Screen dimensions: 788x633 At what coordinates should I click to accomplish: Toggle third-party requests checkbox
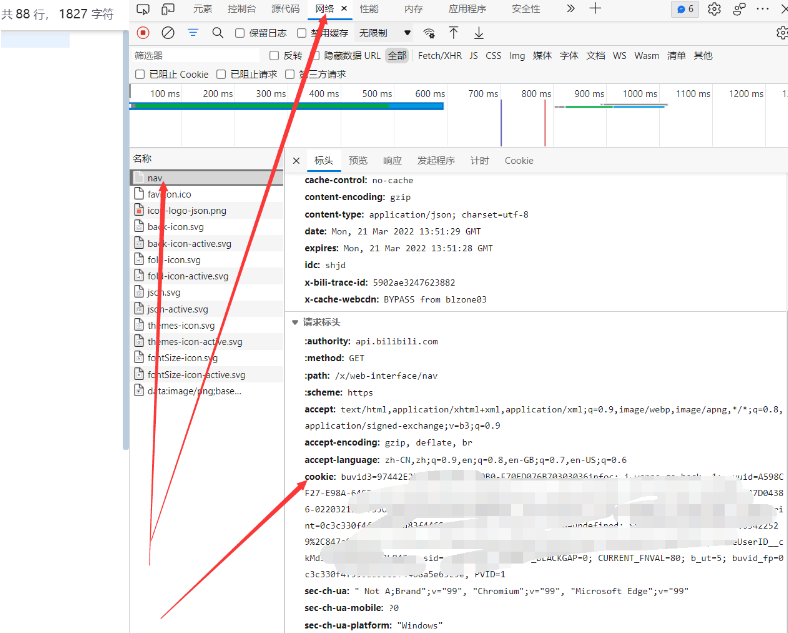tap(289, 74)
